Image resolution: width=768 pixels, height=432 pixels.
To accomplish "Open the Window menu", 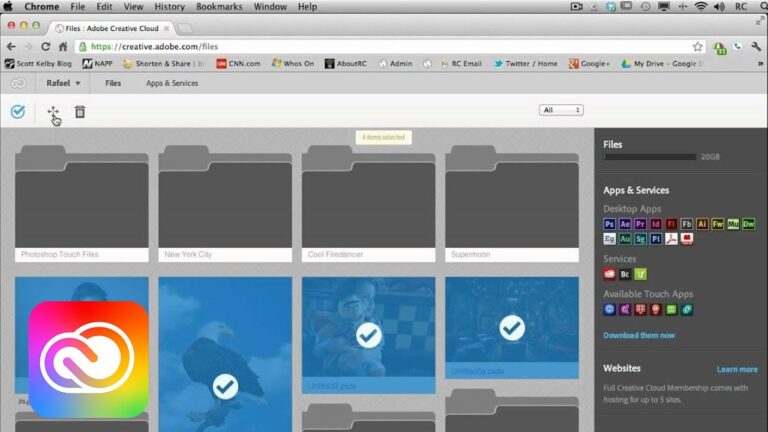I will (270, 7).
